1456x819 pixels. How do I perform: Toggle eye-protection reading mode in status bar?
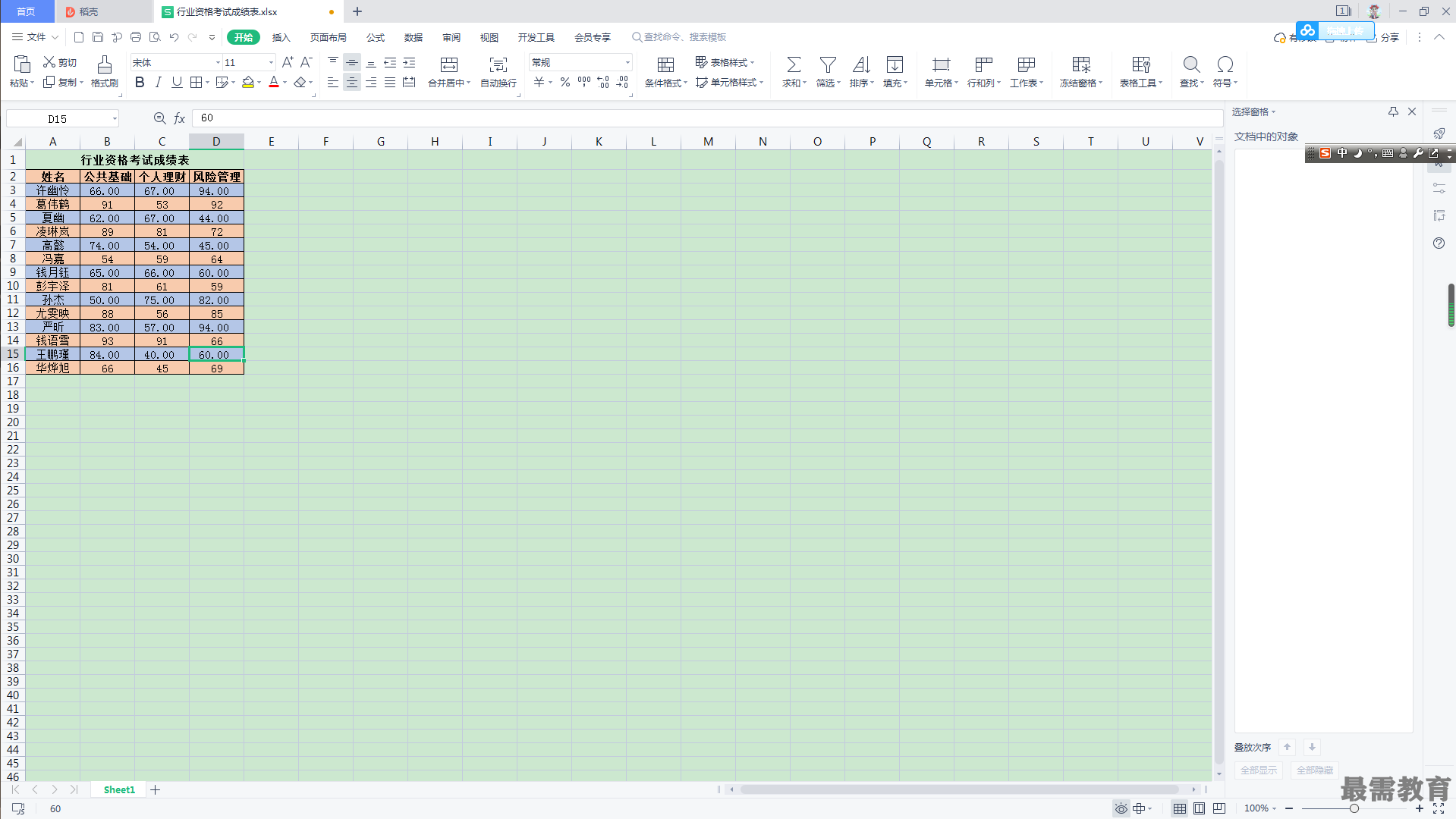(x=1121, y=808)
